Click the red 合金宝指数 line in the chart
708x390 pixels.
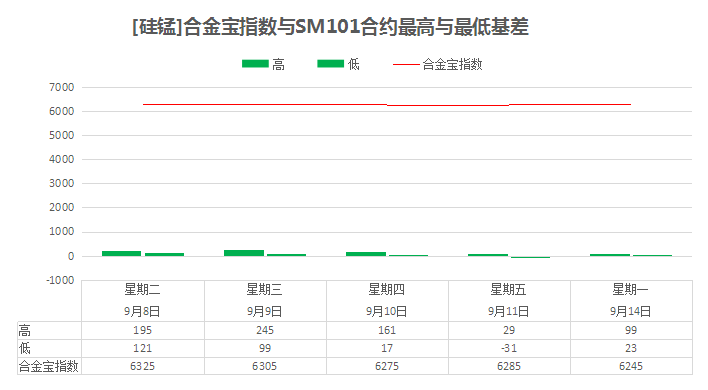coord(387,105)
